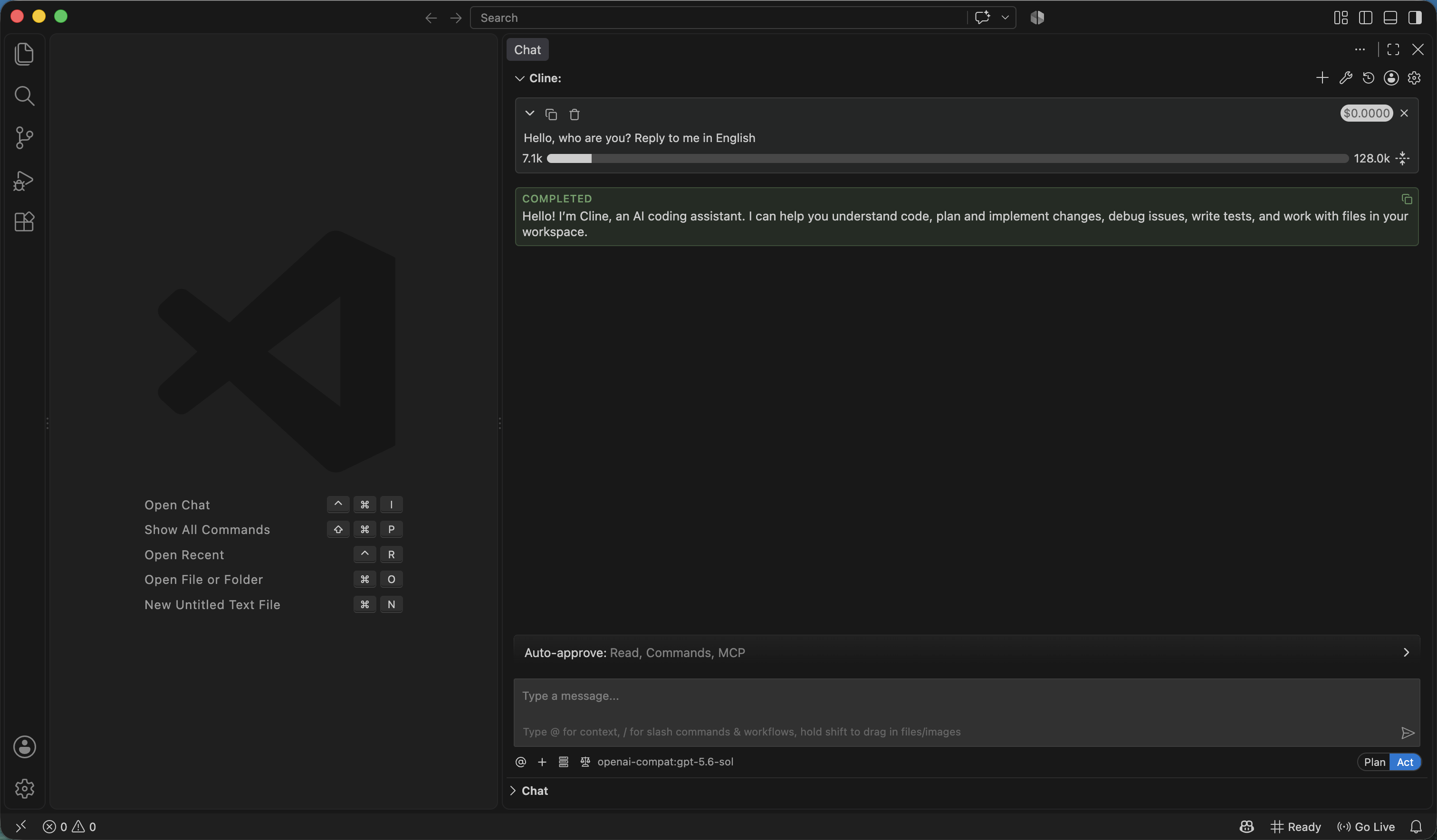Toggle bottom panel visibility
The image size is (1437, 840).
[x=1389, y=18]
